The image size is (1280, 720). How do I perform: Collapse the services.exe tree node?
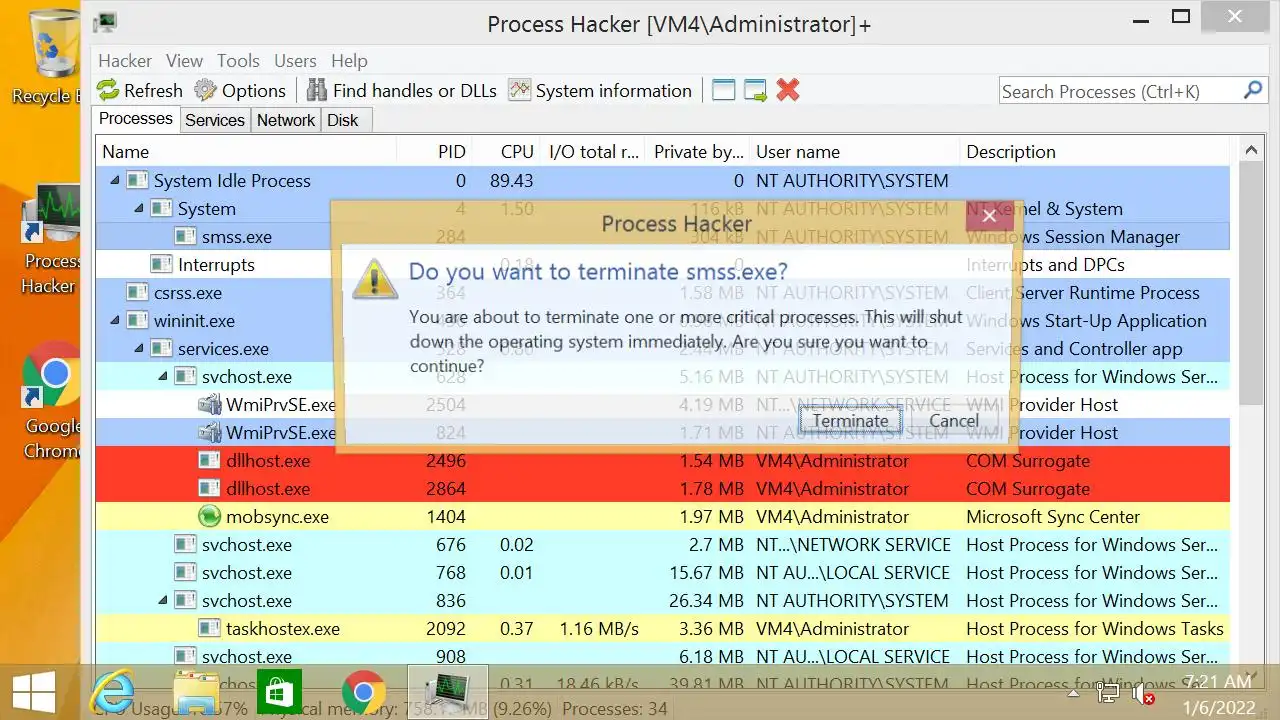139,349
